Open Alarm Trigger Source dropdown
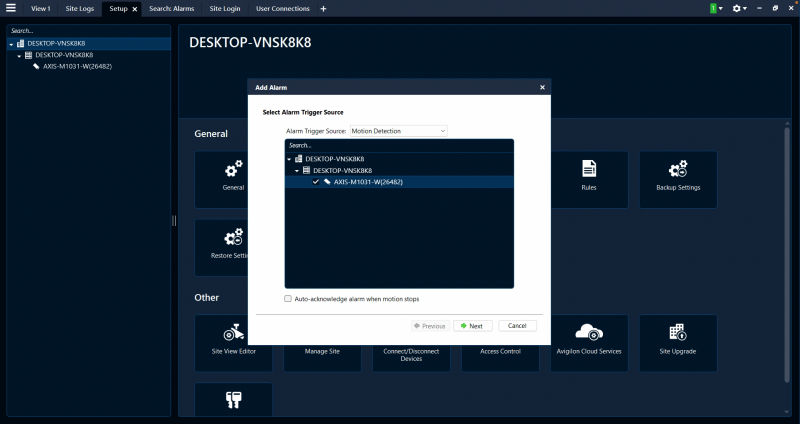 point(398,131)
